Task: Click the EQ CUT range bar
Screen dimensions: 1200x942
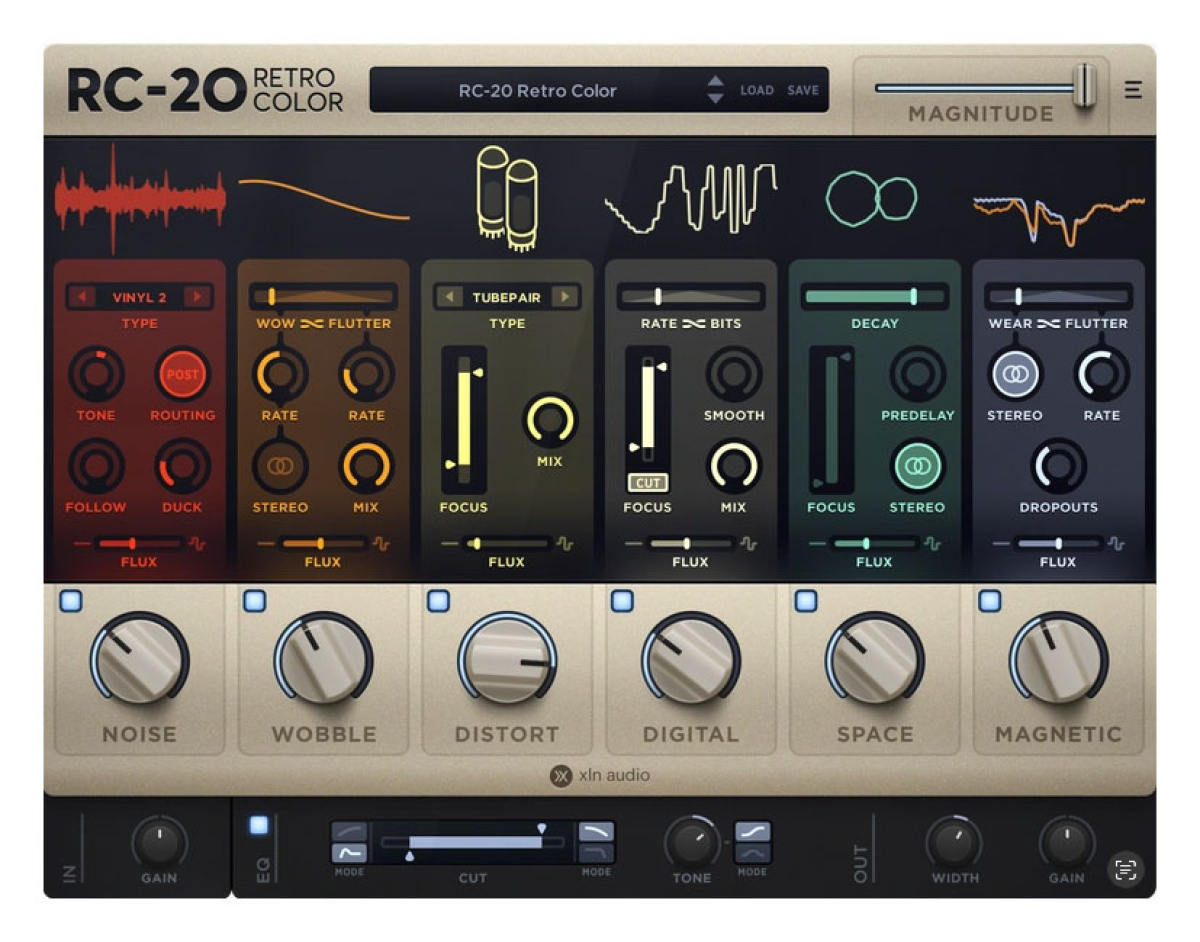Action: (473, 842)
